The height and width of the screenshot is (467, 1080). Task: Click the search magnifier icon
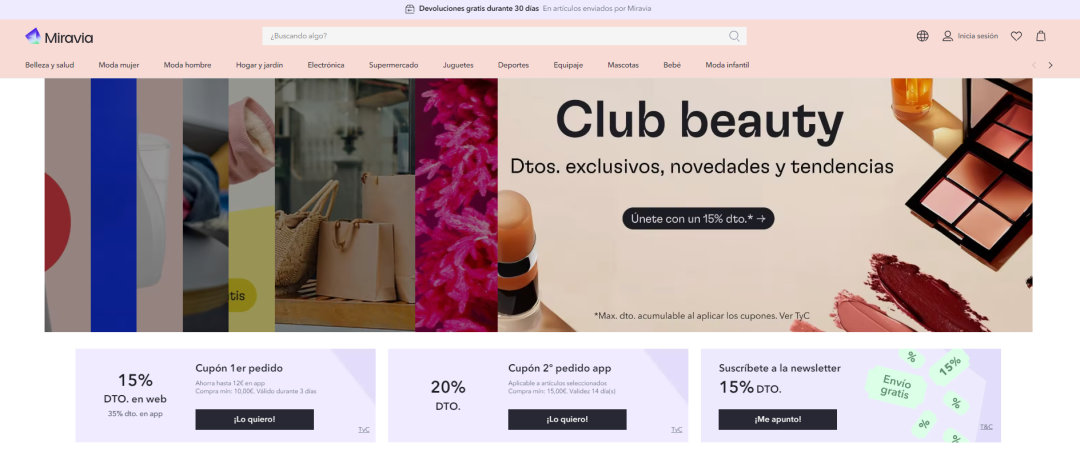pyautogui.click(x=734, y=36)
